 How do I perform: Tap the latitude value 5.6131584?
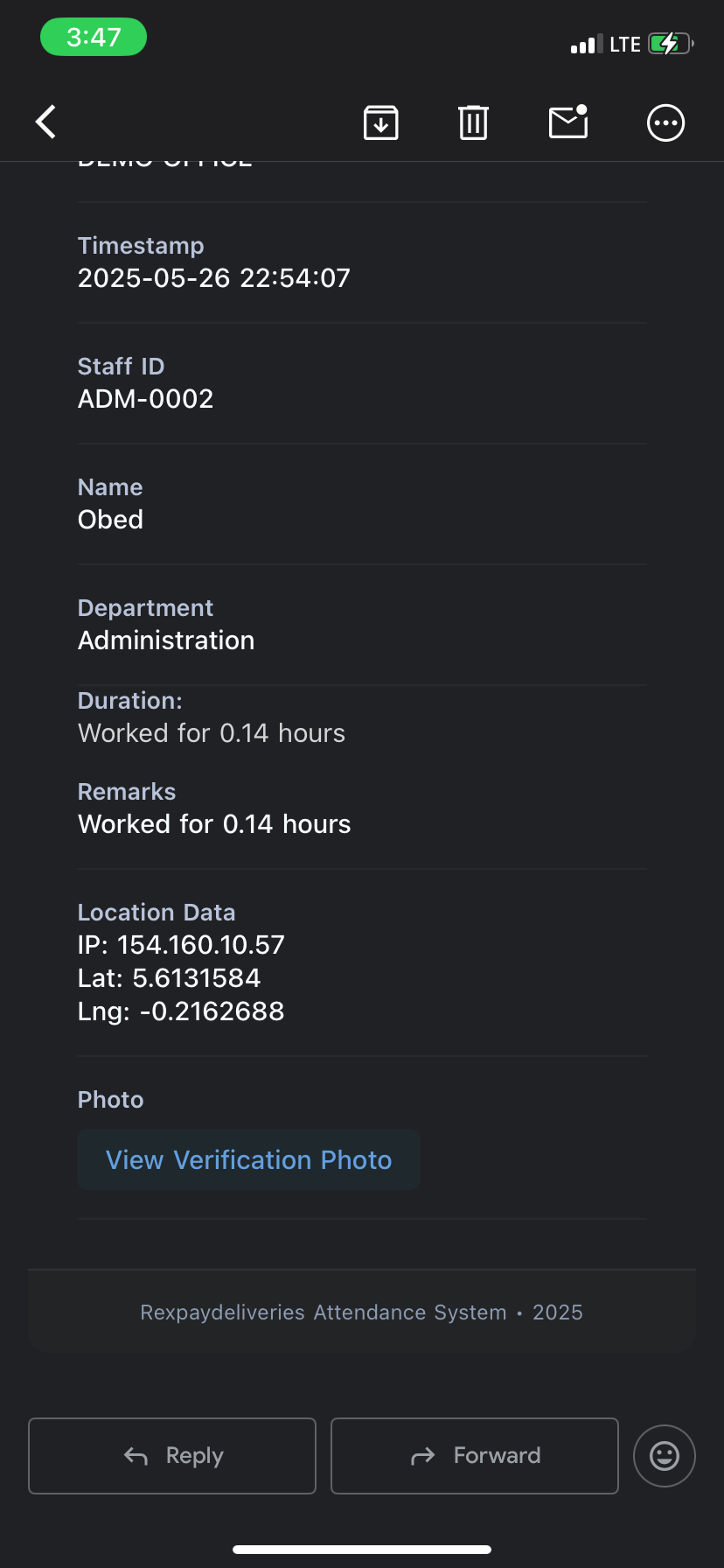click(197, 978)
